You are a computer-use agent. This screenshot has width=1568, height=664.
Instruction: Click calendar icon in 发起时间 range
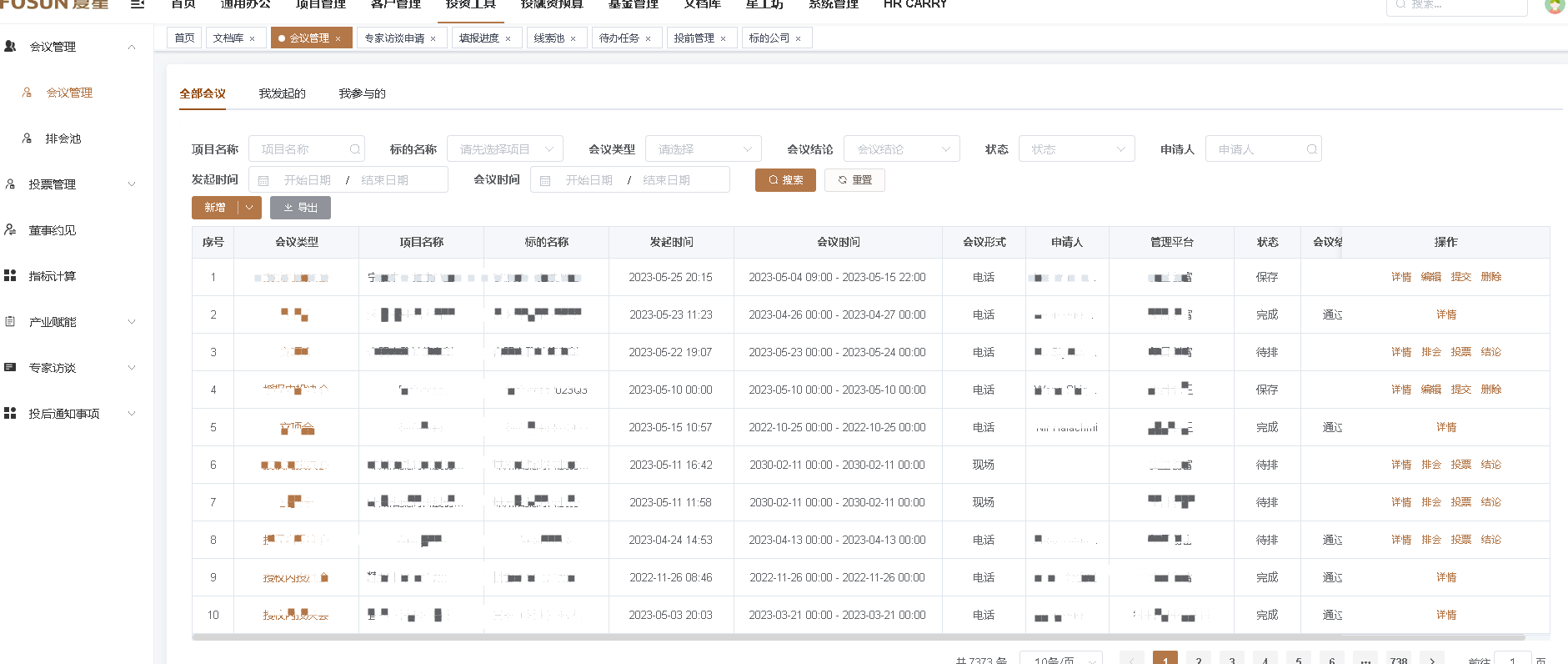263,180
